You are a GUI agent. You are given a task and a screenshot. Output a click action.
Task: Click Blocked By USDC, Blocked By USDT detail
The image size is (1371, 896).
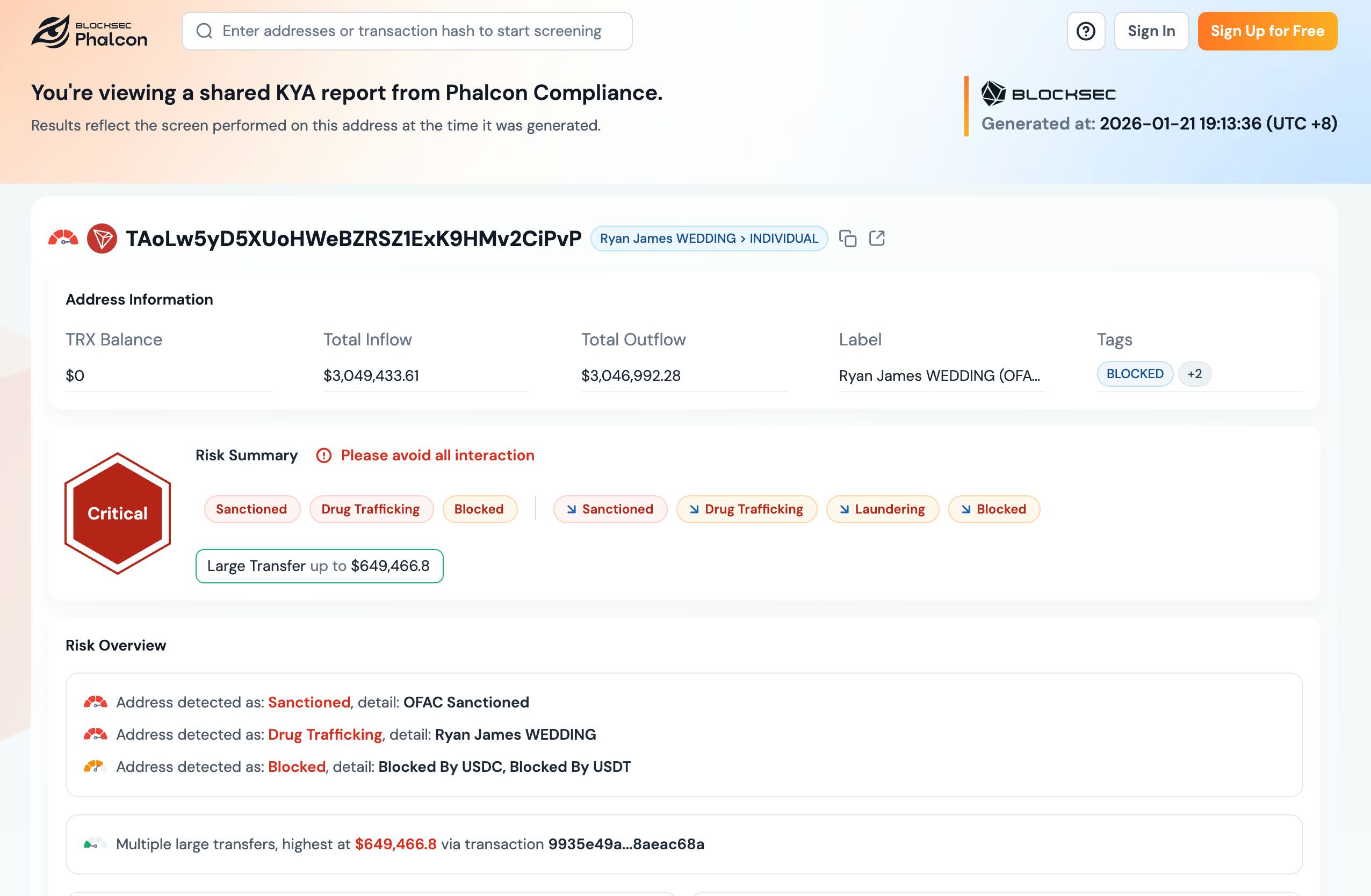point(504,767)
